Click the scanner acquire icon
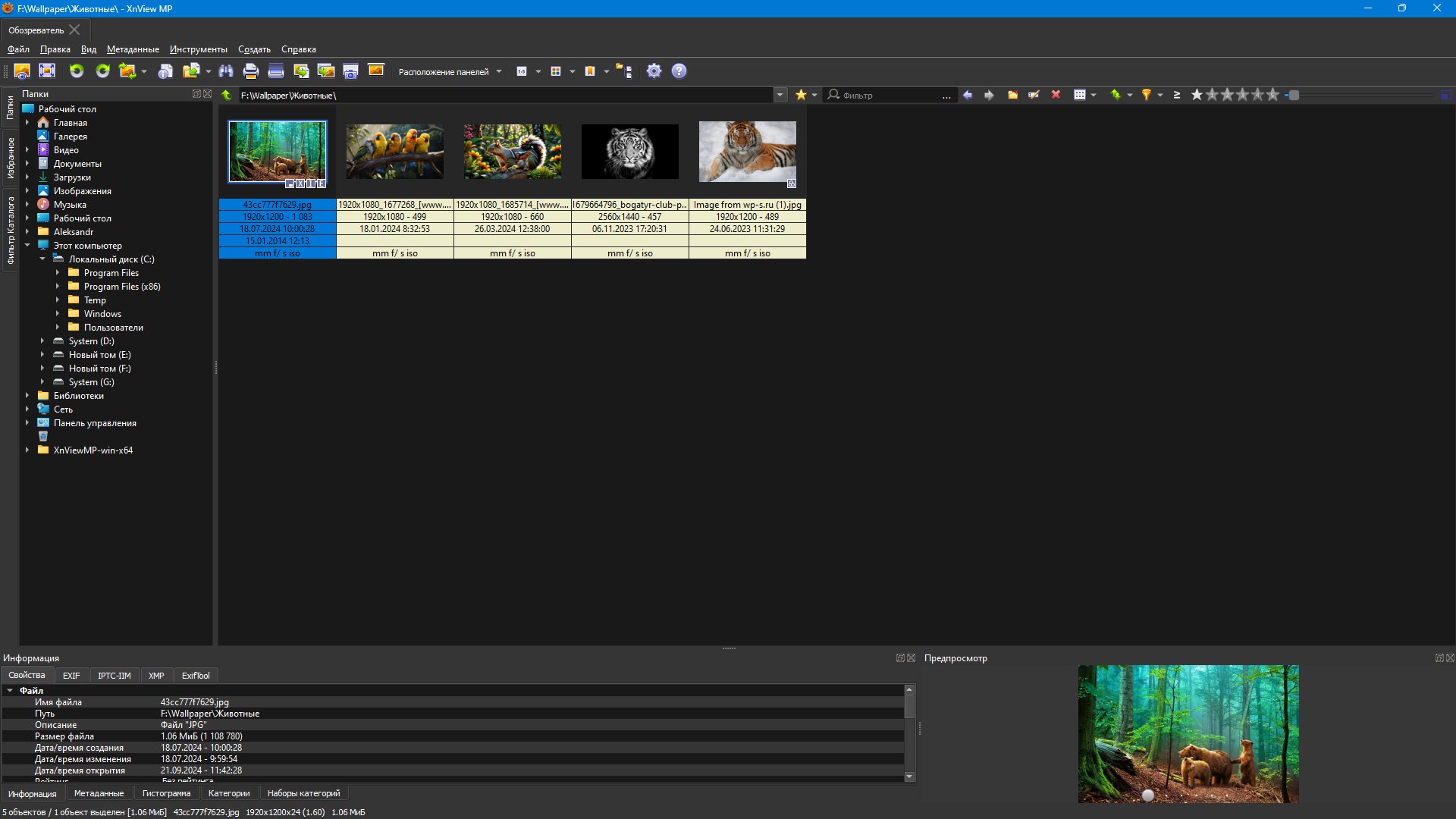Image resolution: width=1456 pixels, height=819 pixels. coord(276,71)
